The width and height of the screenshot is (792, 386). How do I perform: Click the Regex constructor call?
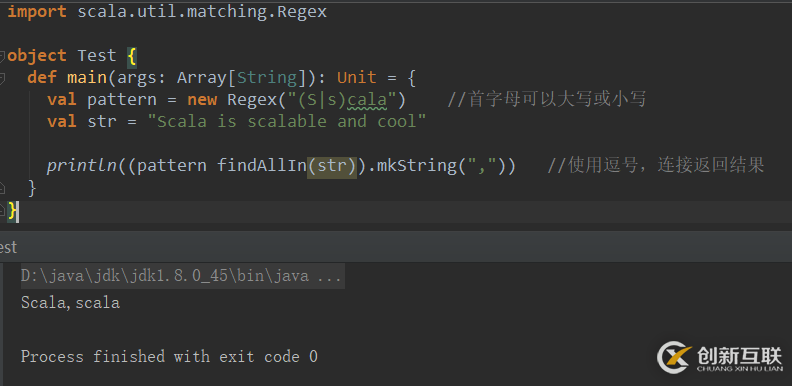click(x=252, y=100)
